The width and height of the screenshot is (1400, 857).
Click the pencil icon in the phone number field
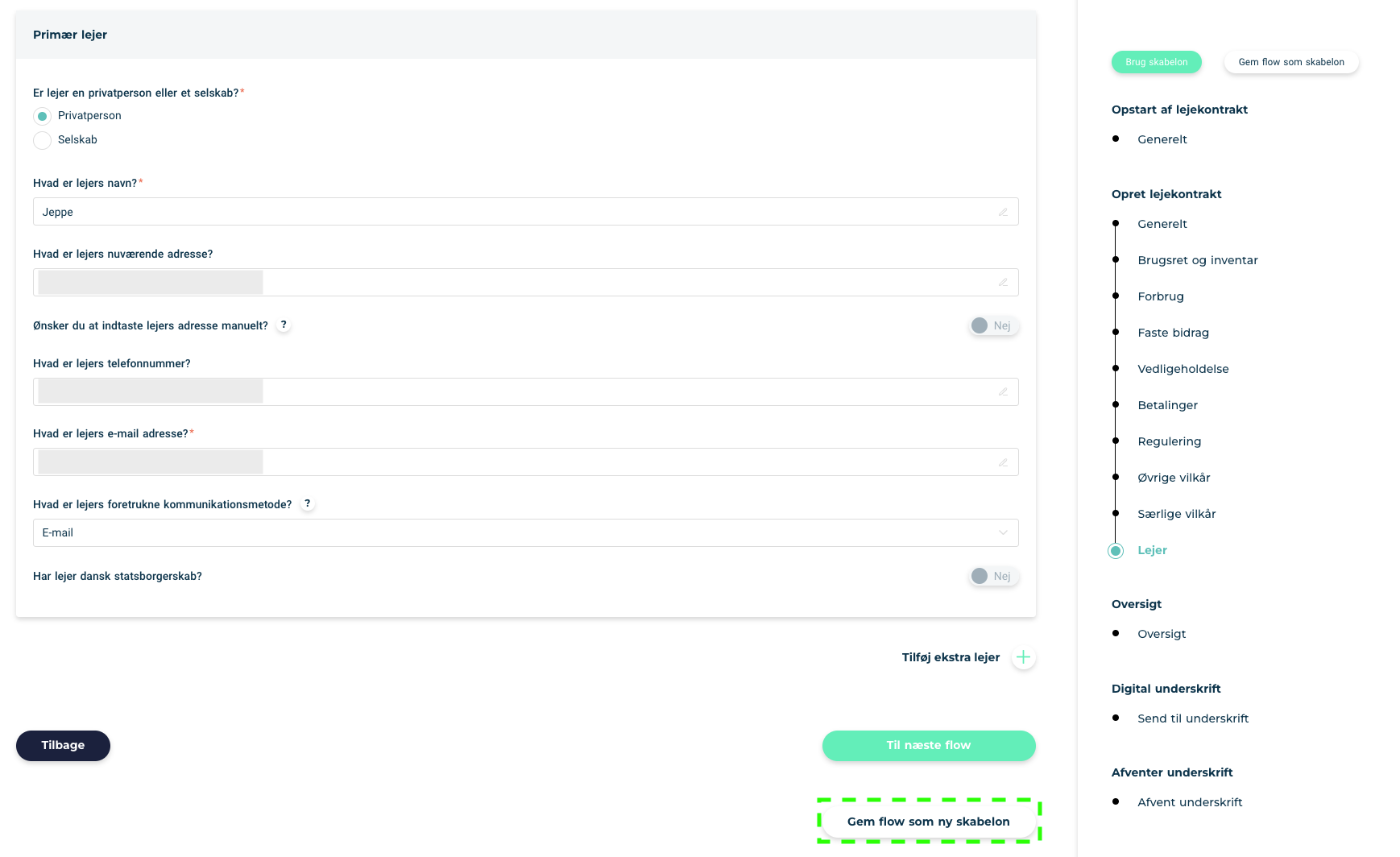(1003, 392)
